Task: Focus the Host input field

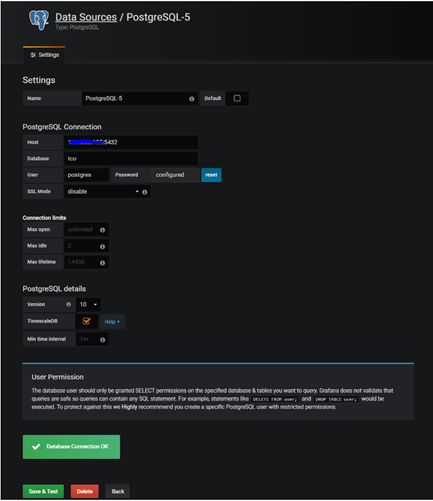Action: 131,142
